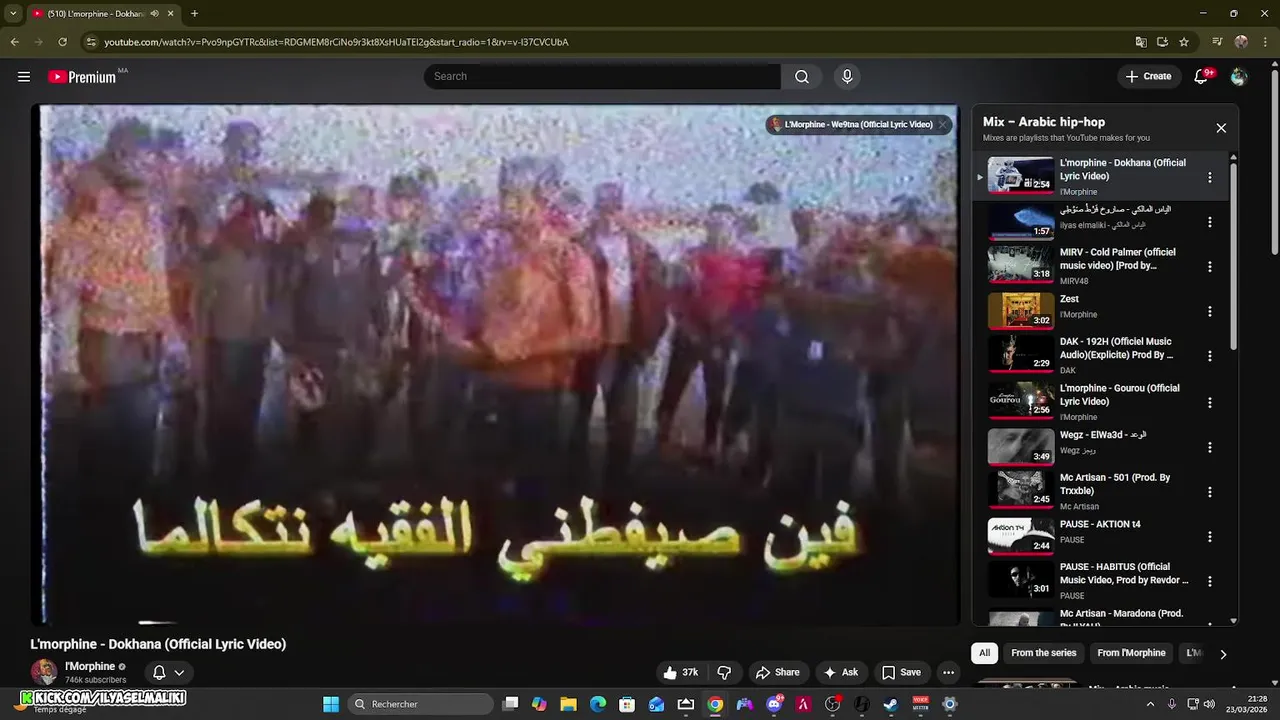Play DAK - 192H (Officiel Music Audio) title
This screenshot has width=1280, height=720.
point(1116,348)
